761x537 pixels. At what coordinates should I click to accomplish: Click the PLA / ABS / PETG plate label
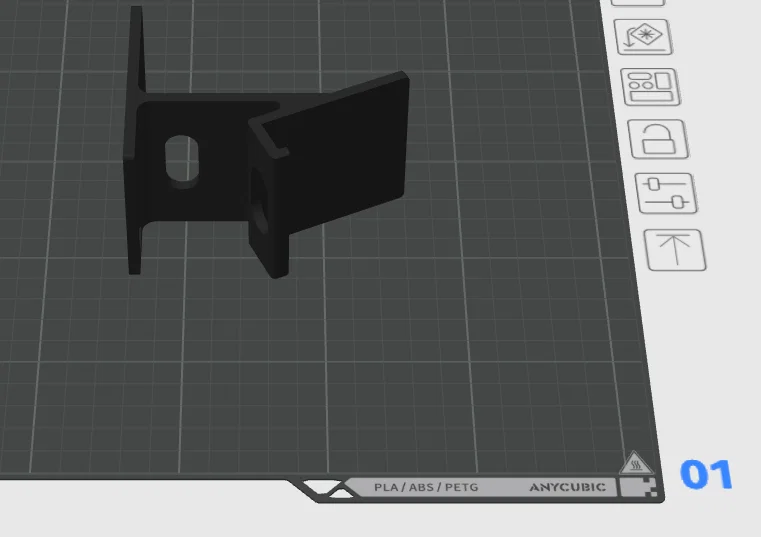pos(426,487)
